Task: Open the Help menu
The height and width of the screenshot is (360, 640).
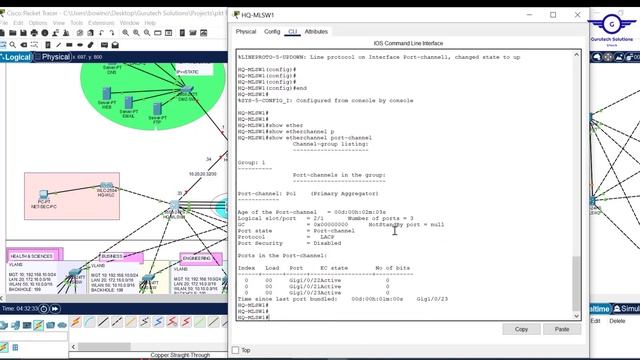Action: [150, 23]
